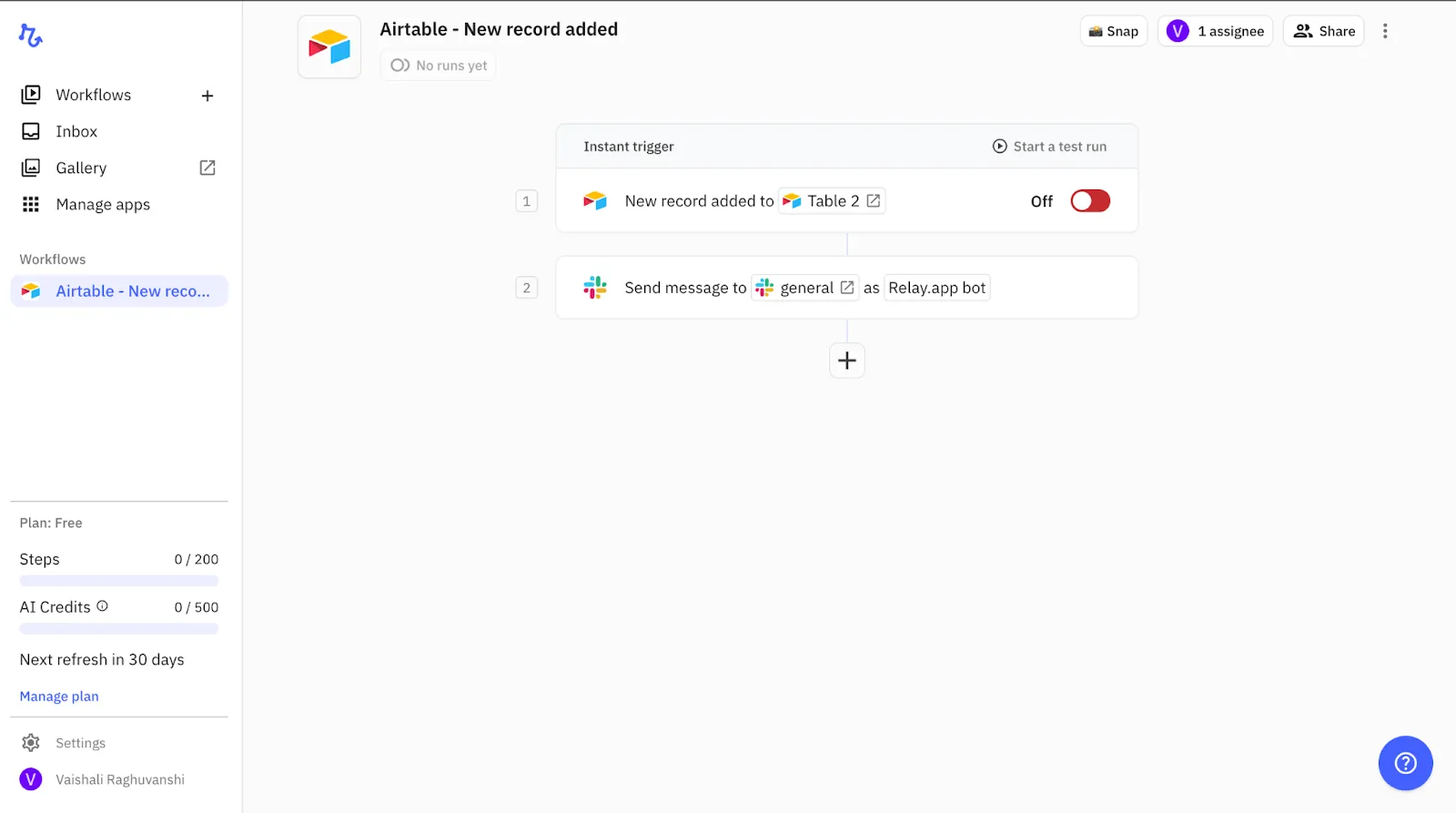This screenshot has width=1456, height=813.
Task: Open the Gallery
Action: coord(81,168)
